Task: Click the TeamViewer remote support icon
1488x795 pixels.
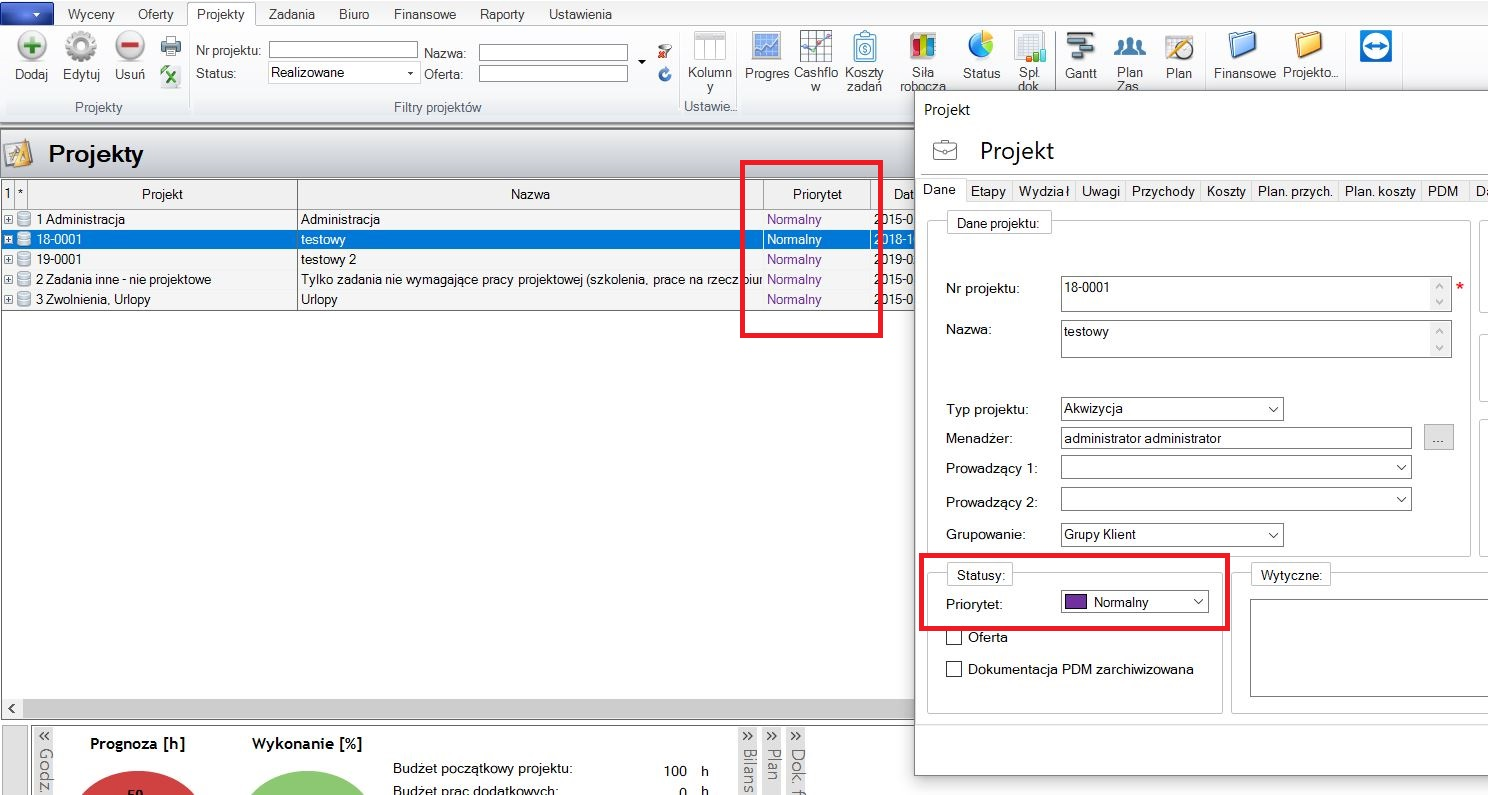Action: click(x=1375, y=46)
